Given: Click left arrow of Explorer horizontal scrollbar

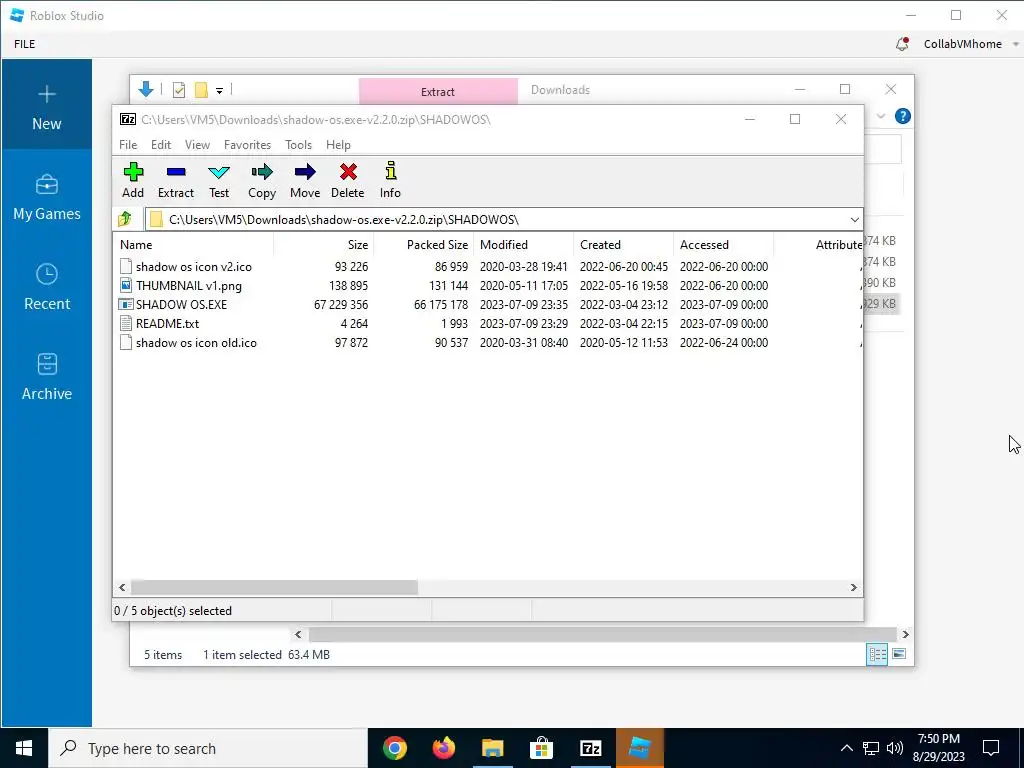Looking at the screenshot, I should [298, 634].
